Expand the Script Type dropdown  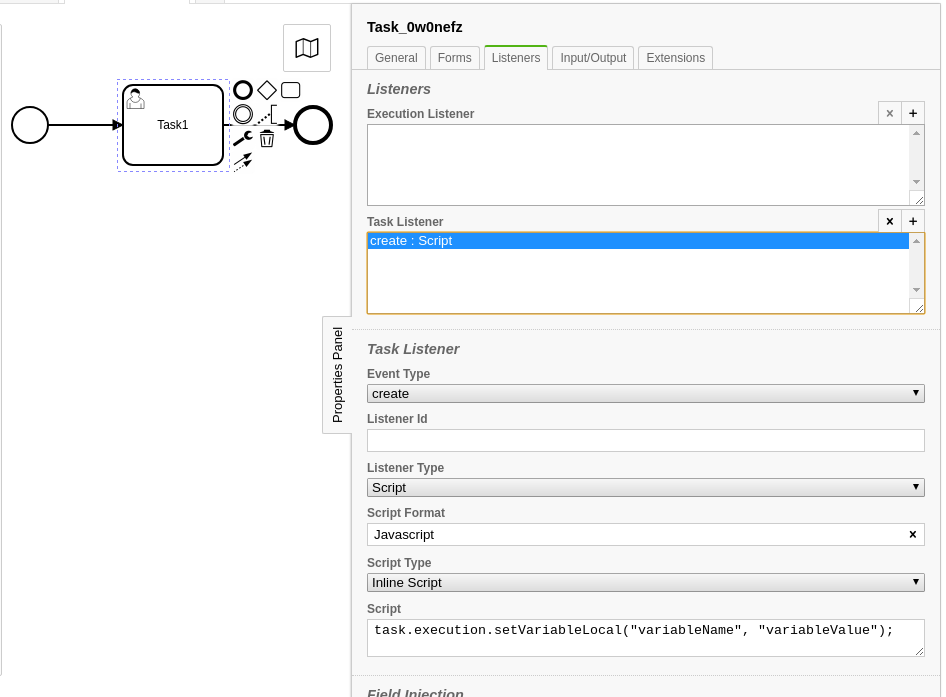[645, 582]
